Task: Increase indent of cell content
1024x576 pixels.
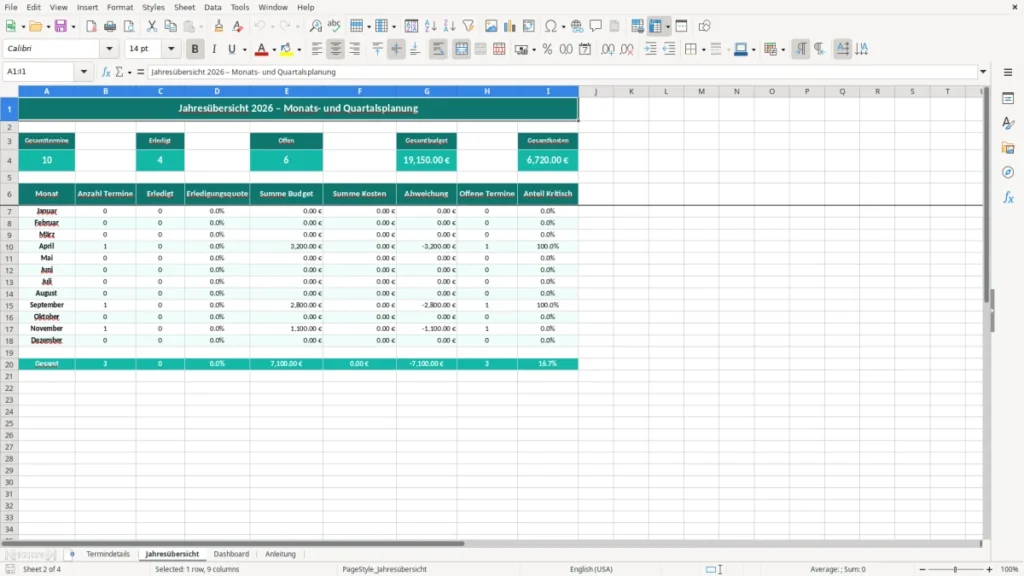Action: [650, 49]
